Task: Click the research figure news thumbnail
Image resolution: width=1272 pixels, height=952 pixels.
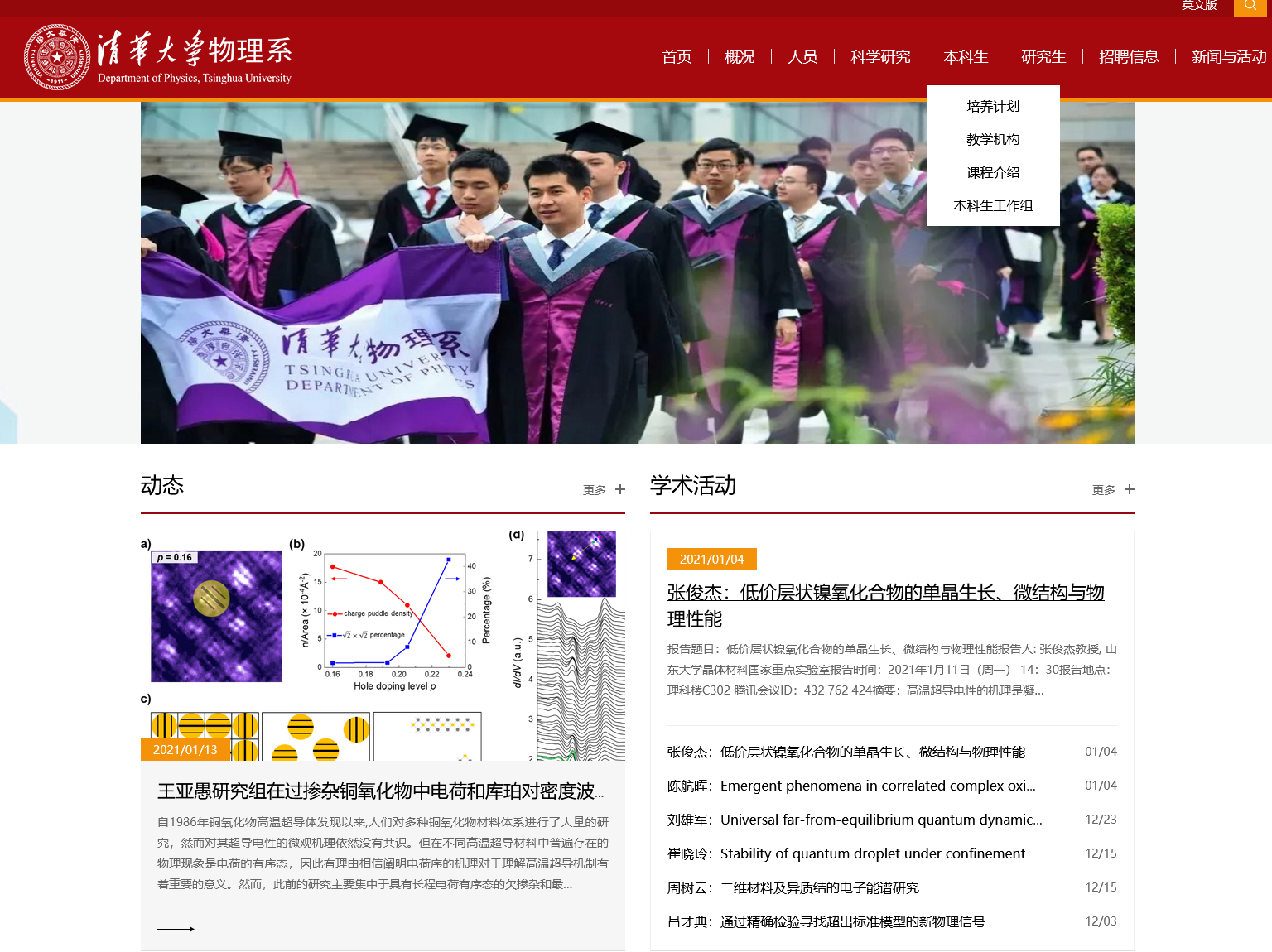Action: (x=383, y=645)
